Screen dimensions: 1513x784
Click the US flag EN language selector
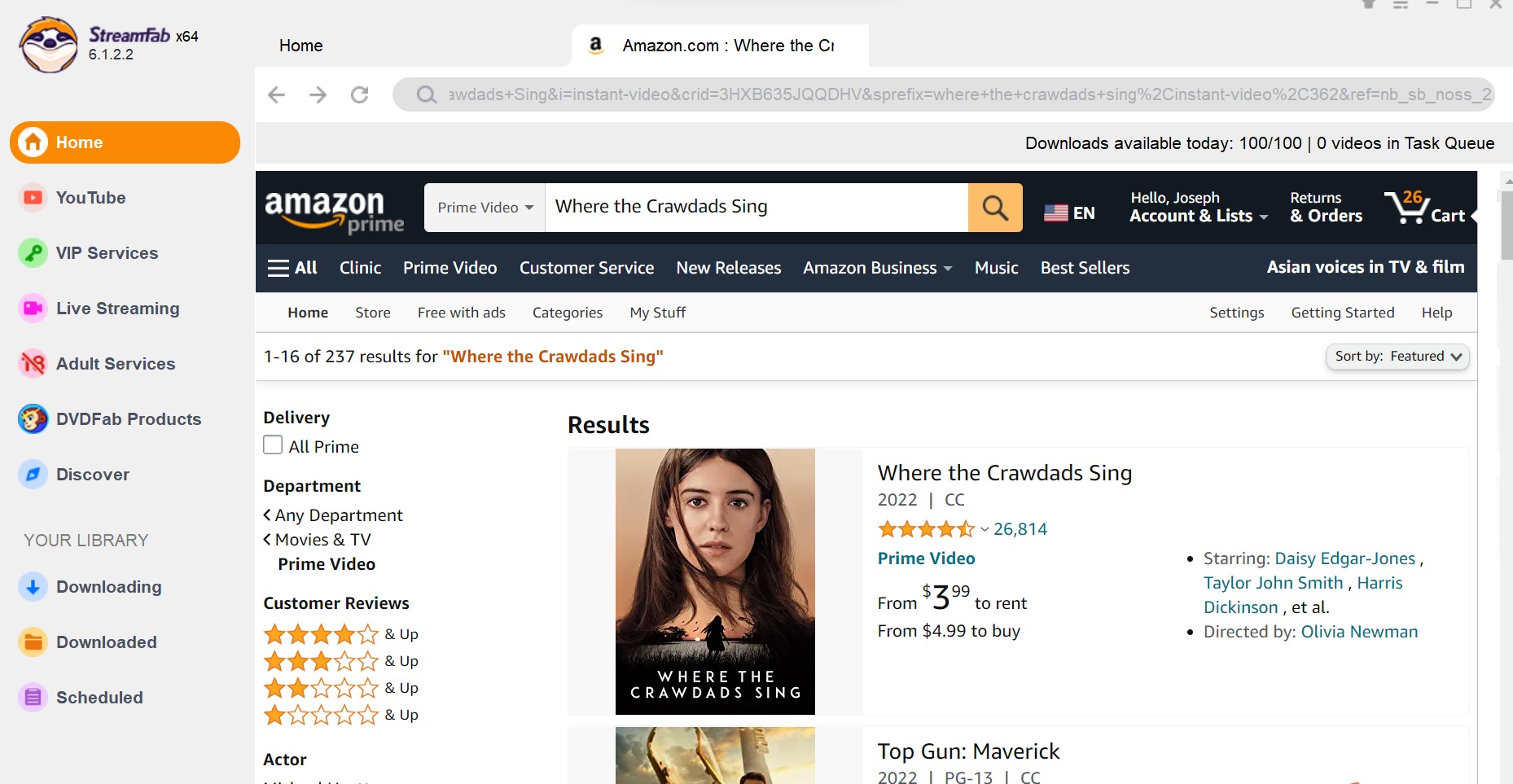click(1069, 213)
